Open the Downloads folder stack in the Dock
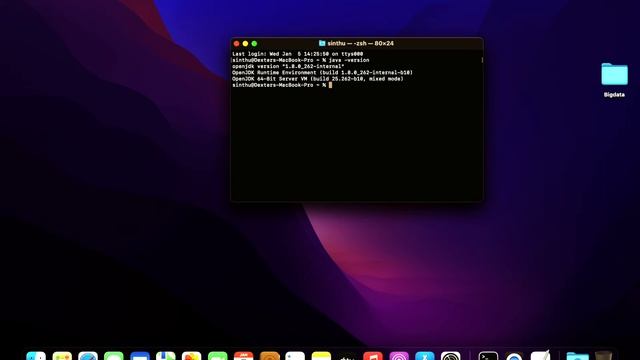 [578, 356]
